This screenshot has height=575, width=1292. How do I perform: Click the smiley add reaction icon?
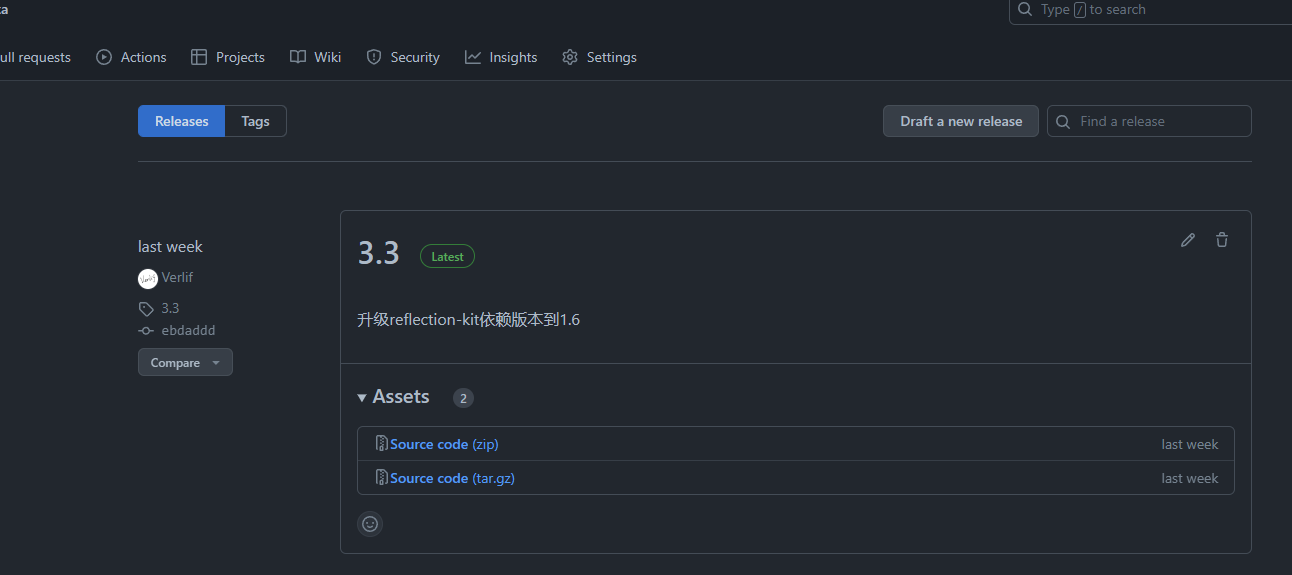[370, 524]
